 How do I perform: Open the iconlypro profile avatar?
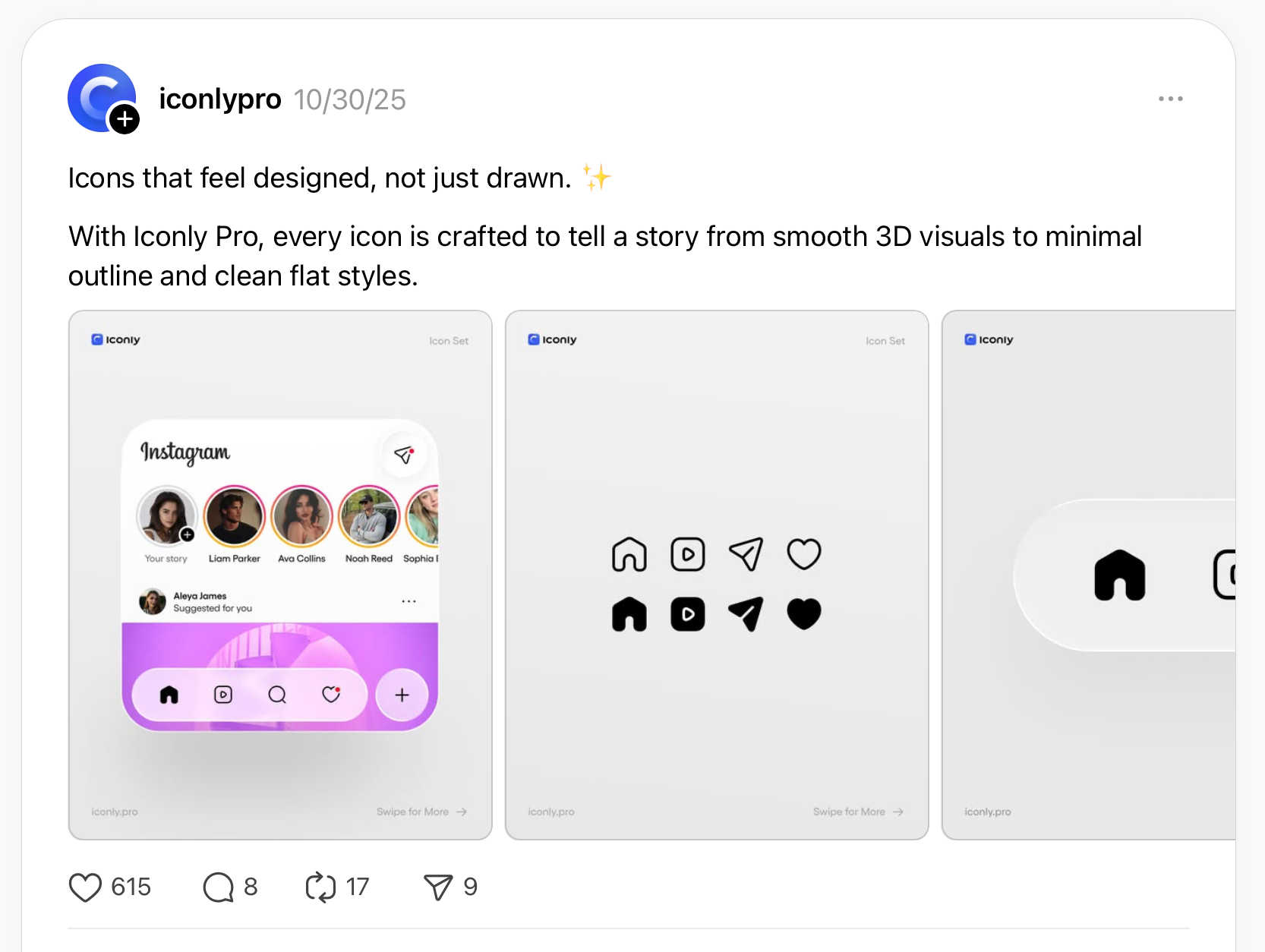(102, 98)
